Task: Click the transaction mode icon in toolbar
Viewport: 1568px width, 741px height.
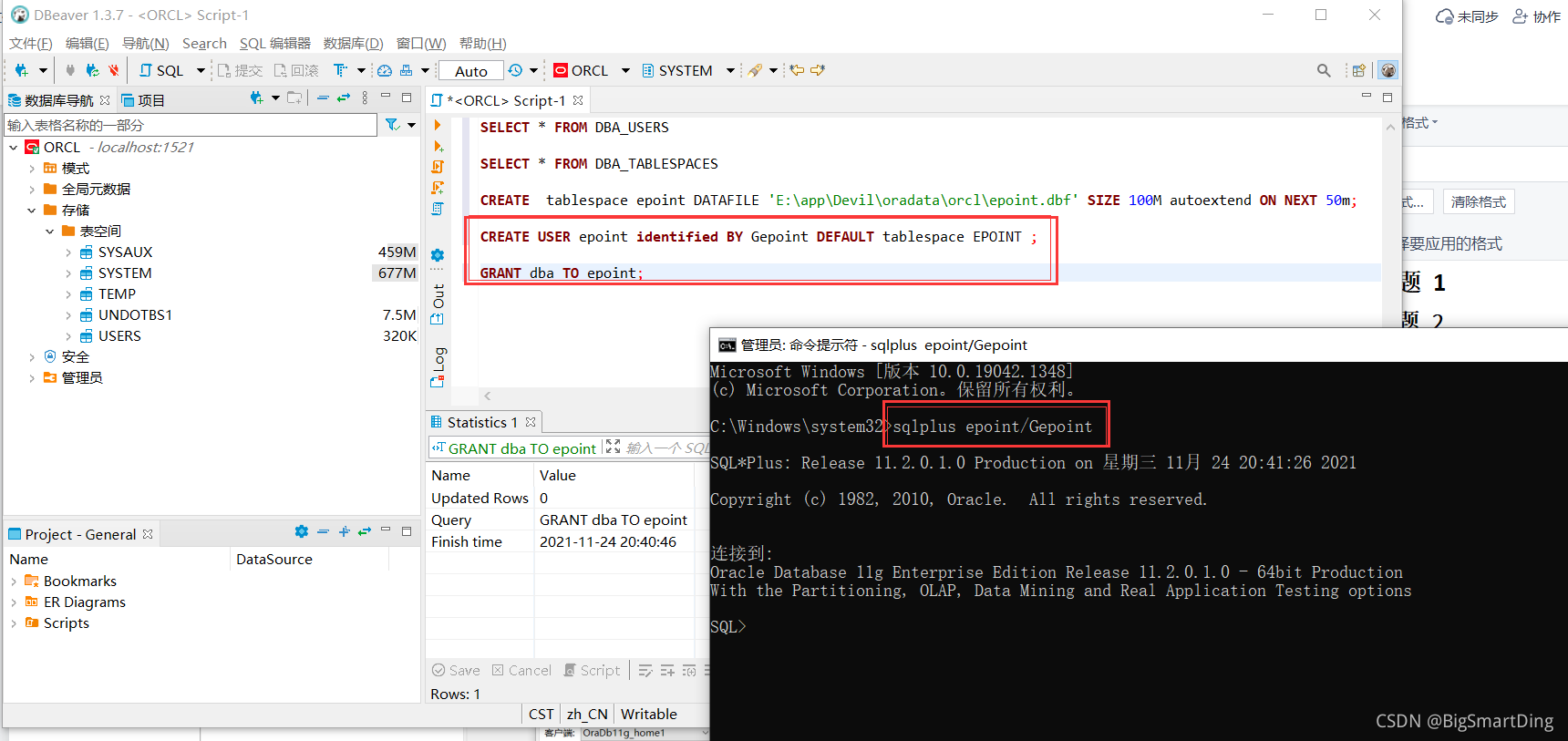Action: pyautogui.click(x=340, y=70)
